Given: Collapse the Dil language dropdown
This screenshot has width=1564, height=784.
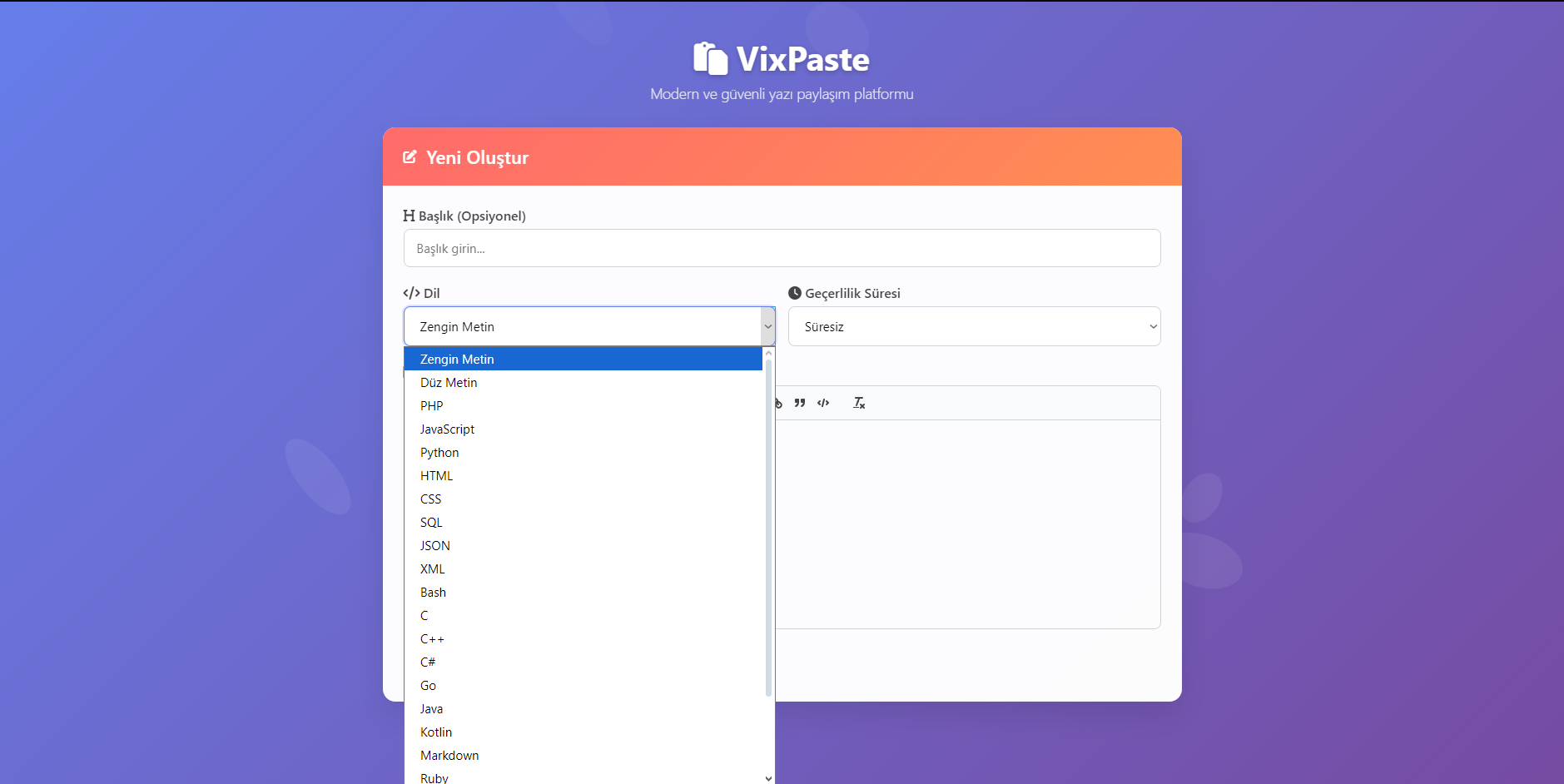Looking at the screenshot, I should click(x=589, y=326).
